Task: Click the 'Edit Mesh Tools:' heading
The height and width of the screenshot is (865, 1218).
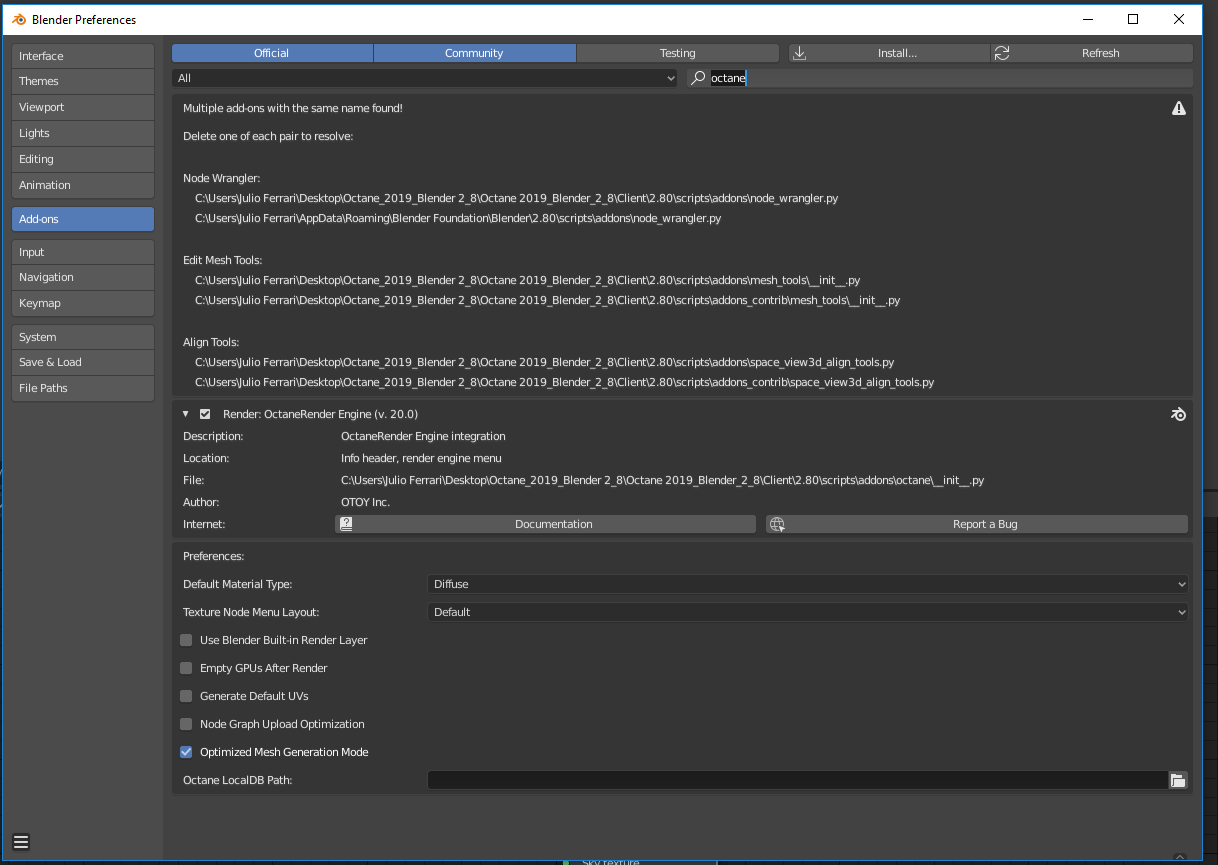Action: point(222,260)
